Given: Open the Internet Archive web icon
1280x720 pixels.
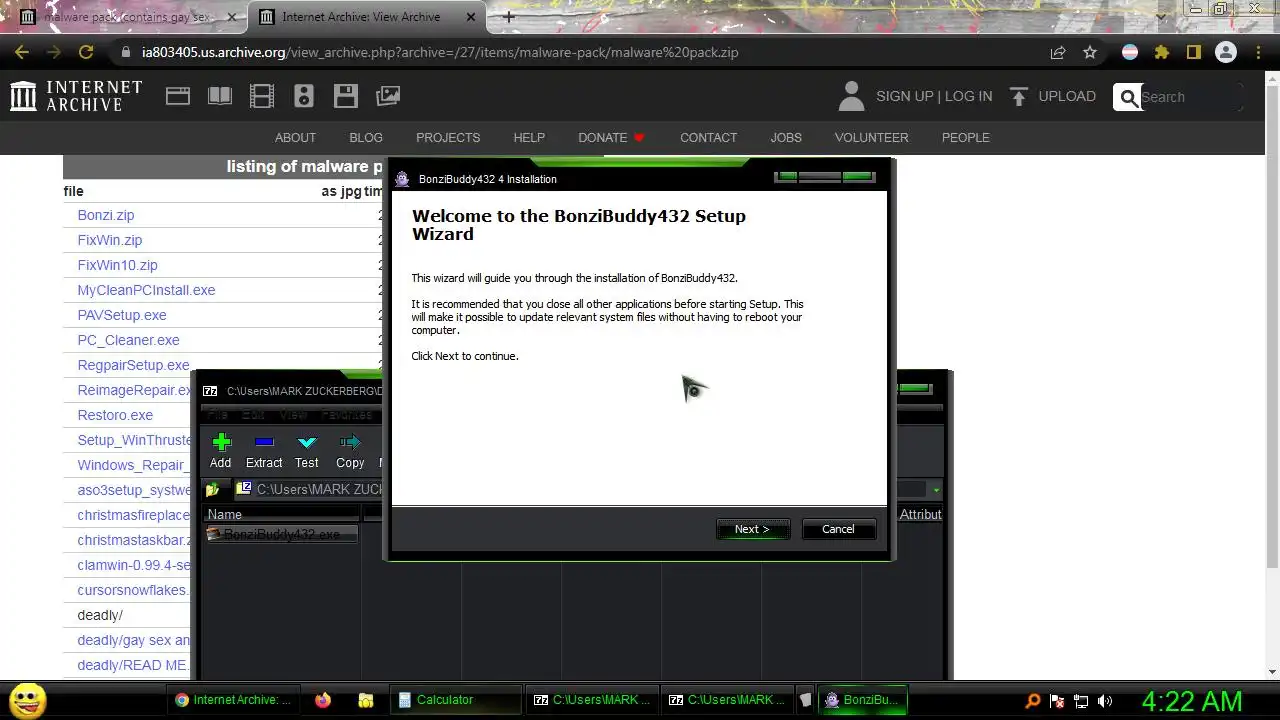Looking at the screenshot, I should tap(178, 96).
